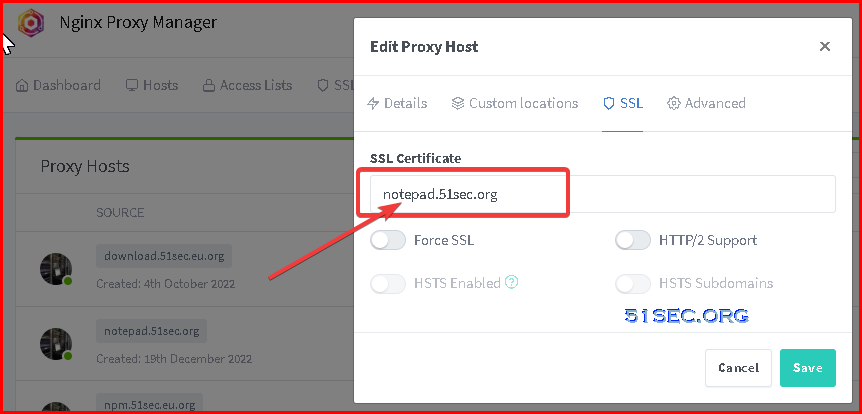This screenshot has width=862, height=414.
Task: Cancel editing the proxy host
Action: click(x=738, y=368)
